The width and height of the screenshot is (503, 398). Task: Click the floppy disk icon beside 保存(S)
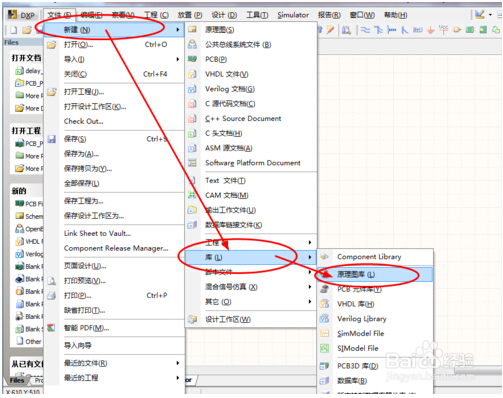(52, 139)
